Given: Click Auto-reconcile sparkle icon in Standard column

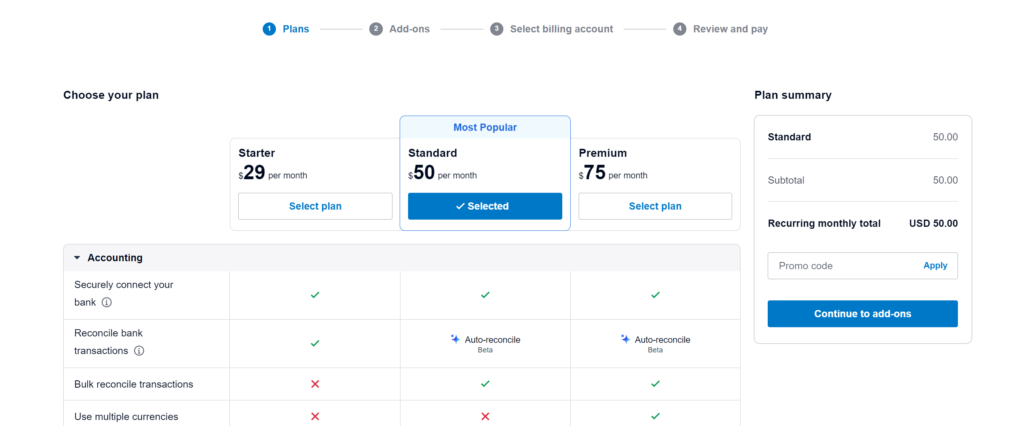Looking at the screenshot, I should tap(456, 339).
